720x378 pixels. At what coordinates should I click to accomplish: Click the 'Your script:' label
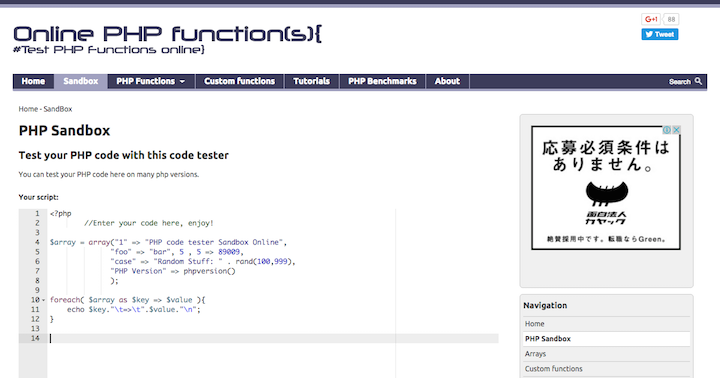(39, 197)
